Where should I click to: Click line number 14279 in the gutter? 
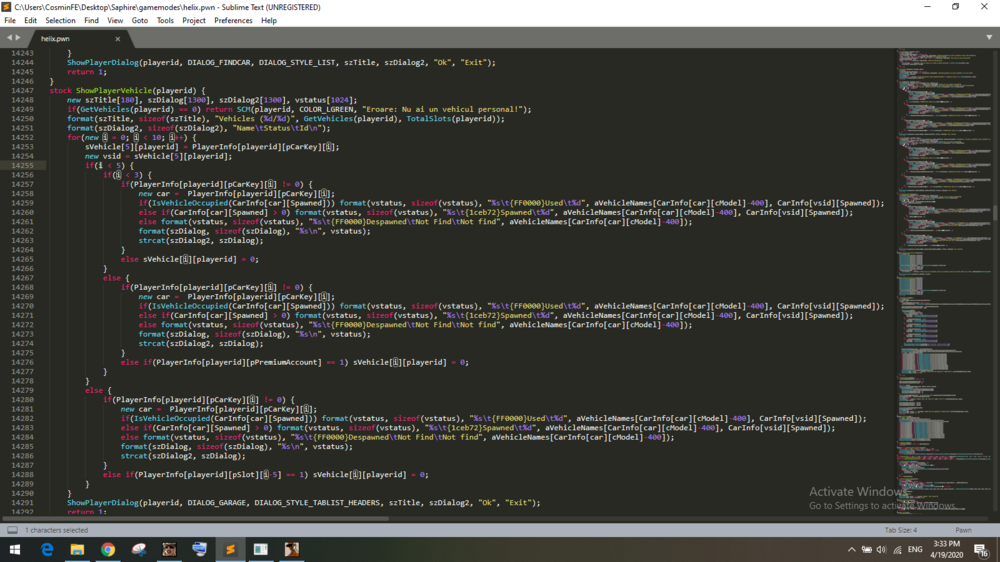tap(22, 390)
